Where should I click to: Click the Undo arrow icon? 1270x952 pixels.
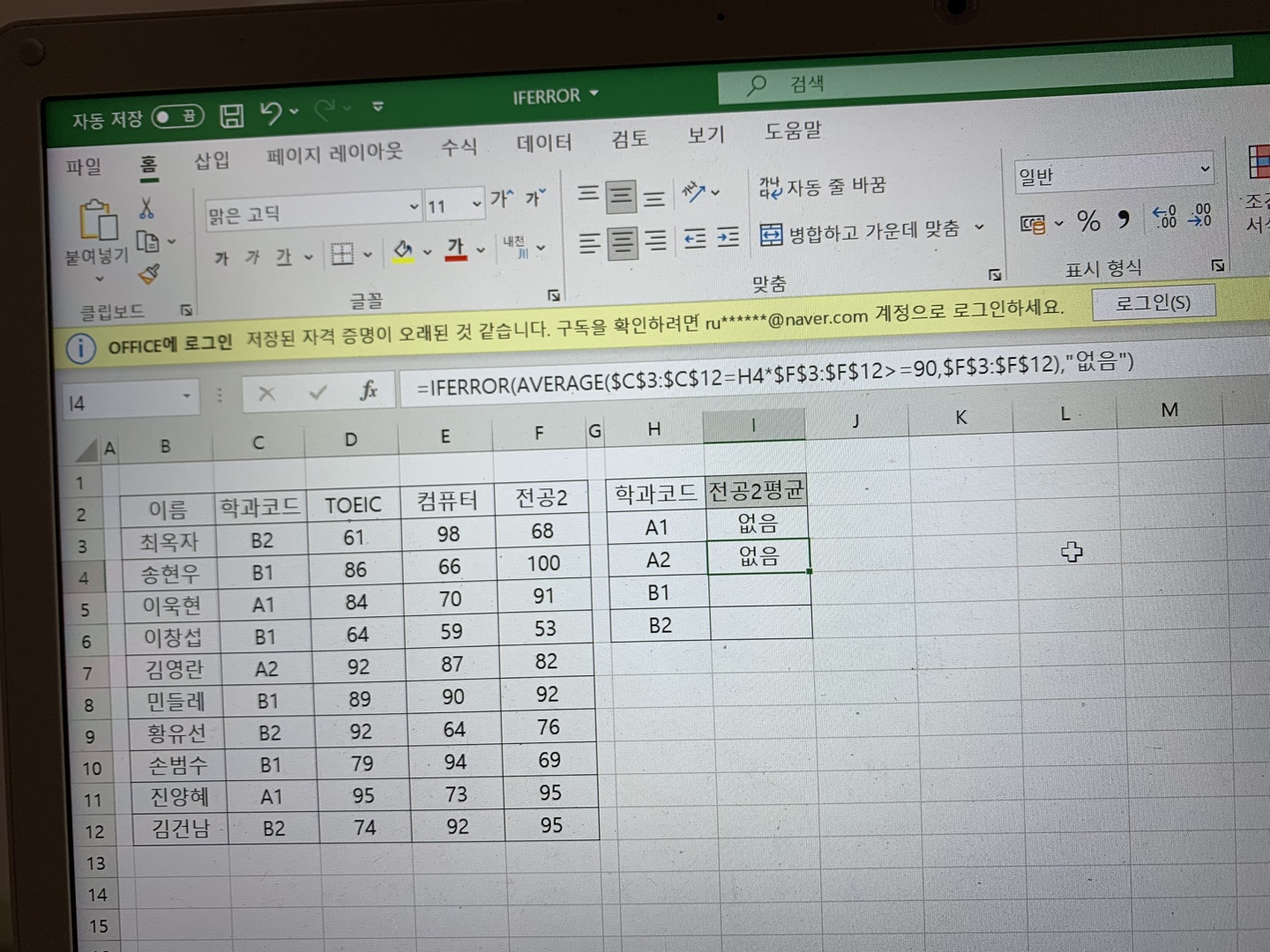(271, 113)
